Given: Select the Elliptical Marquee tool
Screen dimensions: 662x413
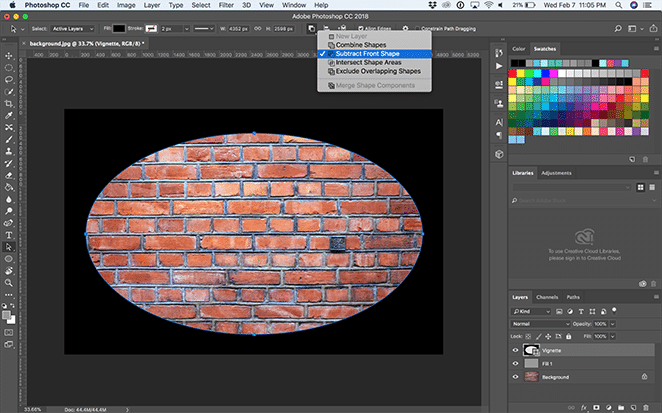Looking at the screenshot, I should pos(8,67).
